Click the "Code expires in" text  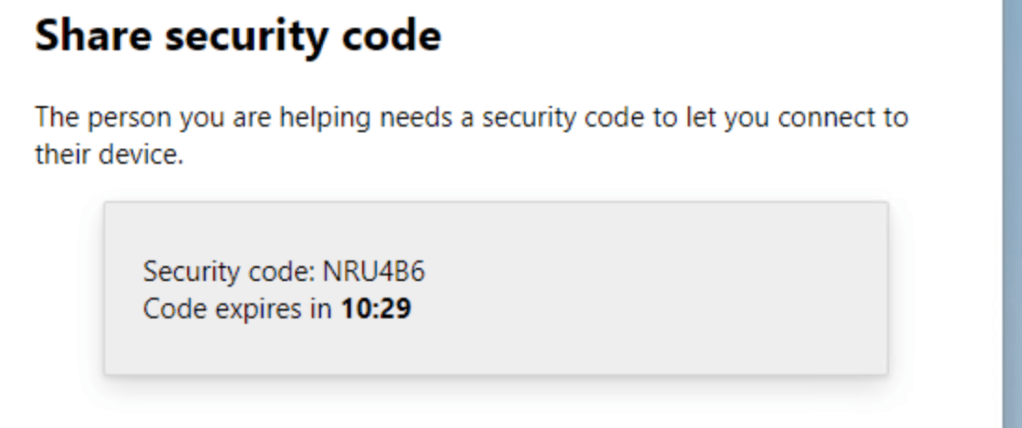click(237, 309)
